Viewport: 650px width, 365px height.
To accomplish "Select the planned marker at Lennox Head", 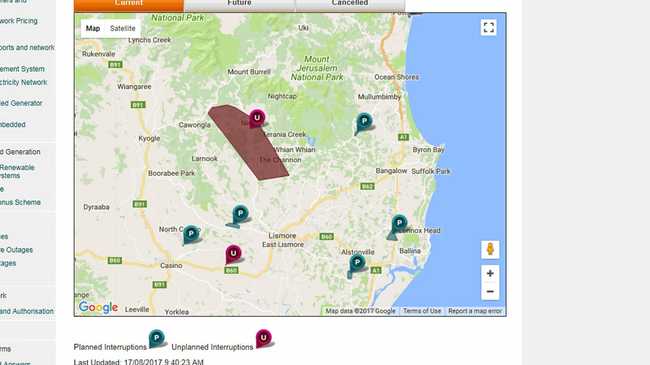I will pos(398,225).
